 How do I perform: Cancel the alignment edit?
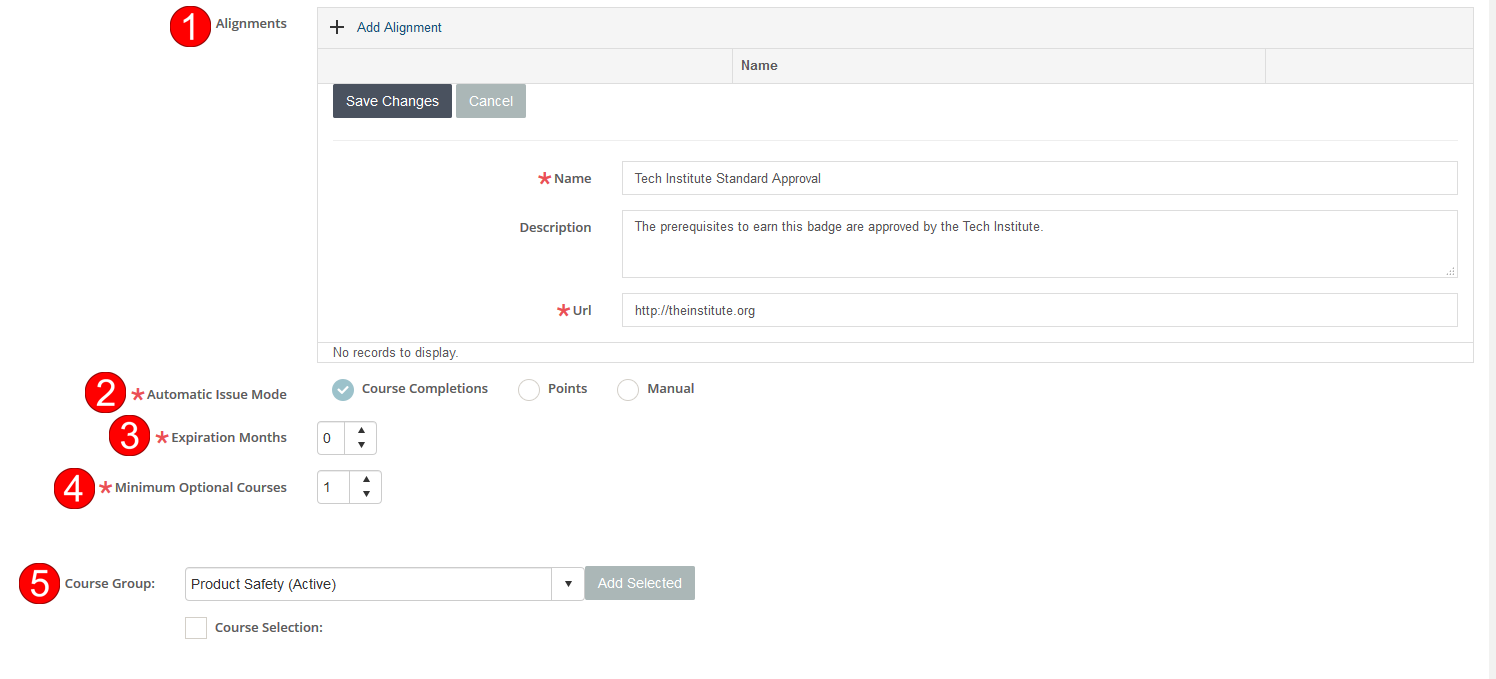click(491, 101)
